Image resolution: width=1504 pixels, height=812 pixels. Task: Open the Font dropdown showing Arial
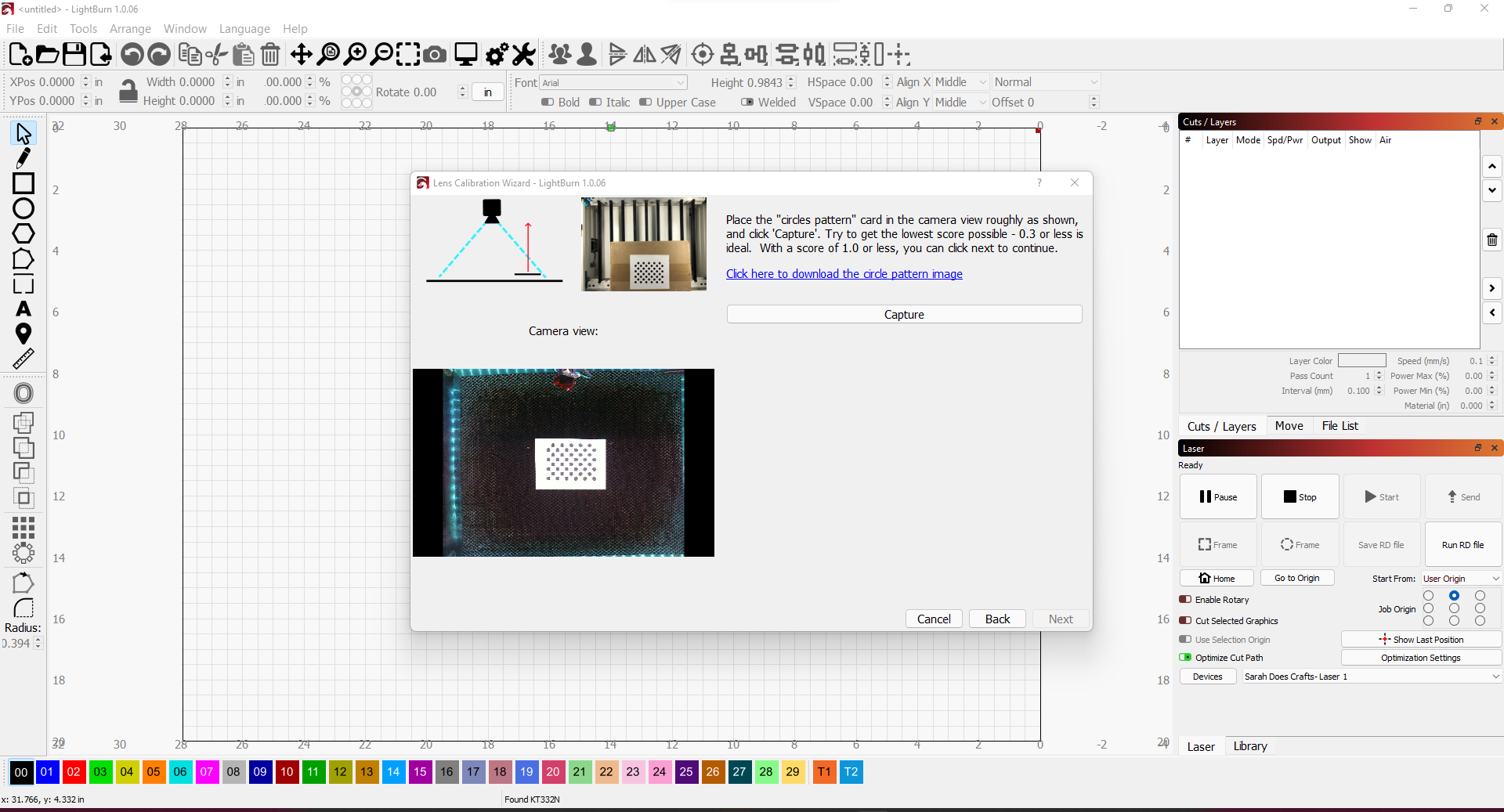point(613,83)
